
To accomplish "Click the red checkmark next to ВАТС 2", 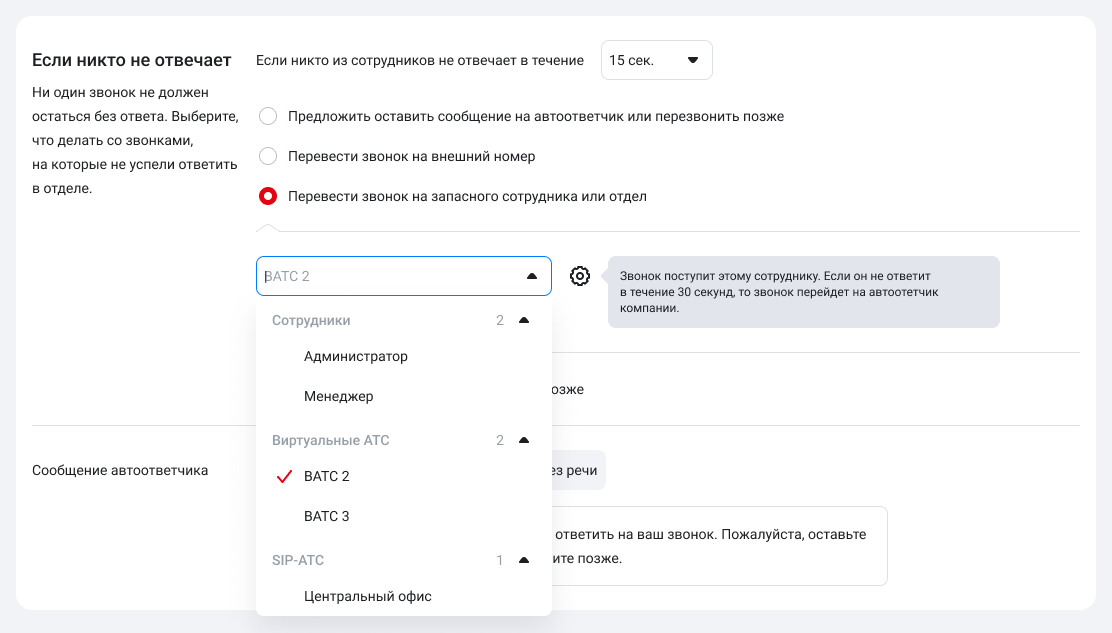I will 283,477.
